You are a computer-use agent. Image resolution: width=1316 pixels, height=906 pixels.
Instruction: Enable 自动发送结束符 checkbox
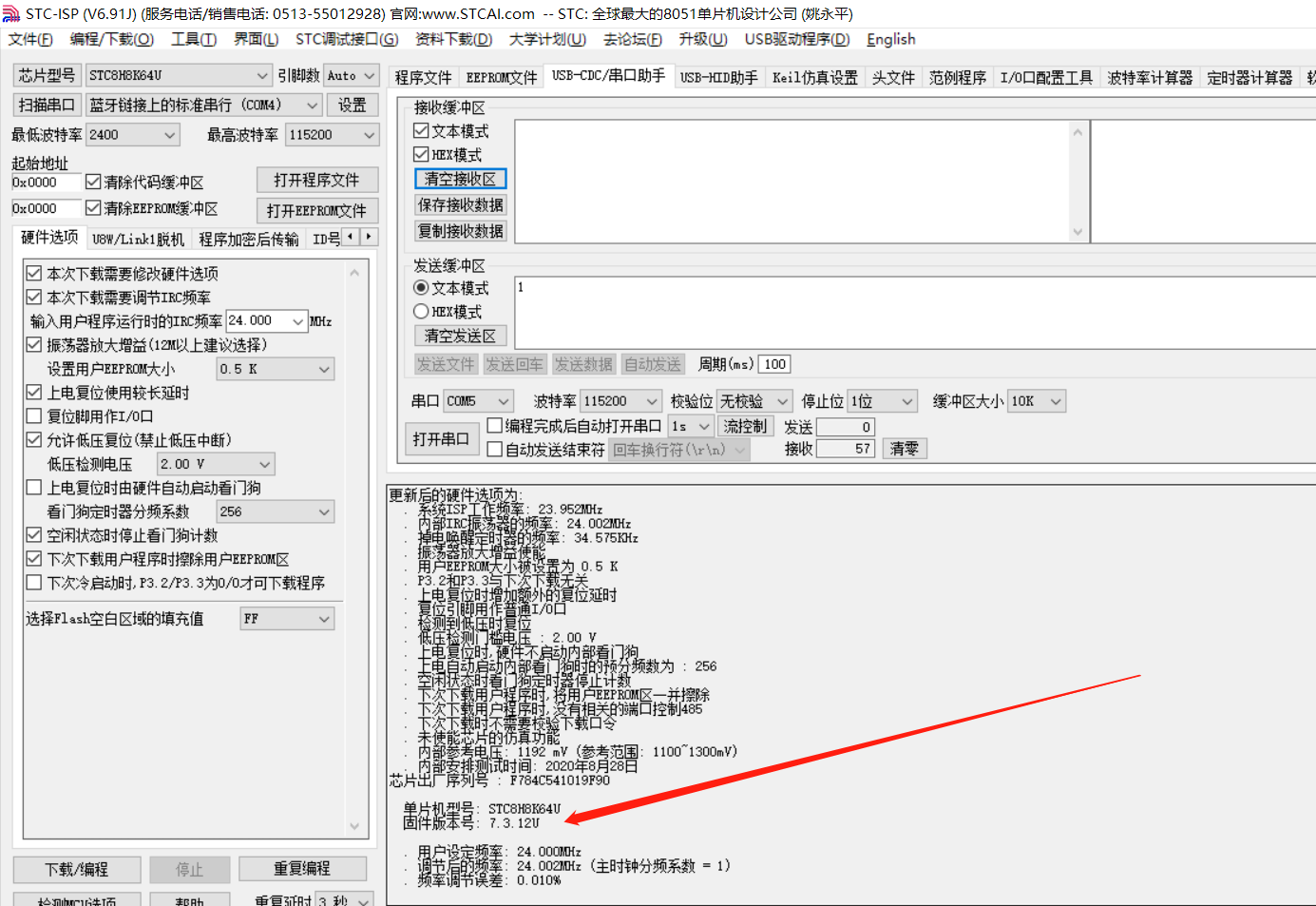click(495, 450)
